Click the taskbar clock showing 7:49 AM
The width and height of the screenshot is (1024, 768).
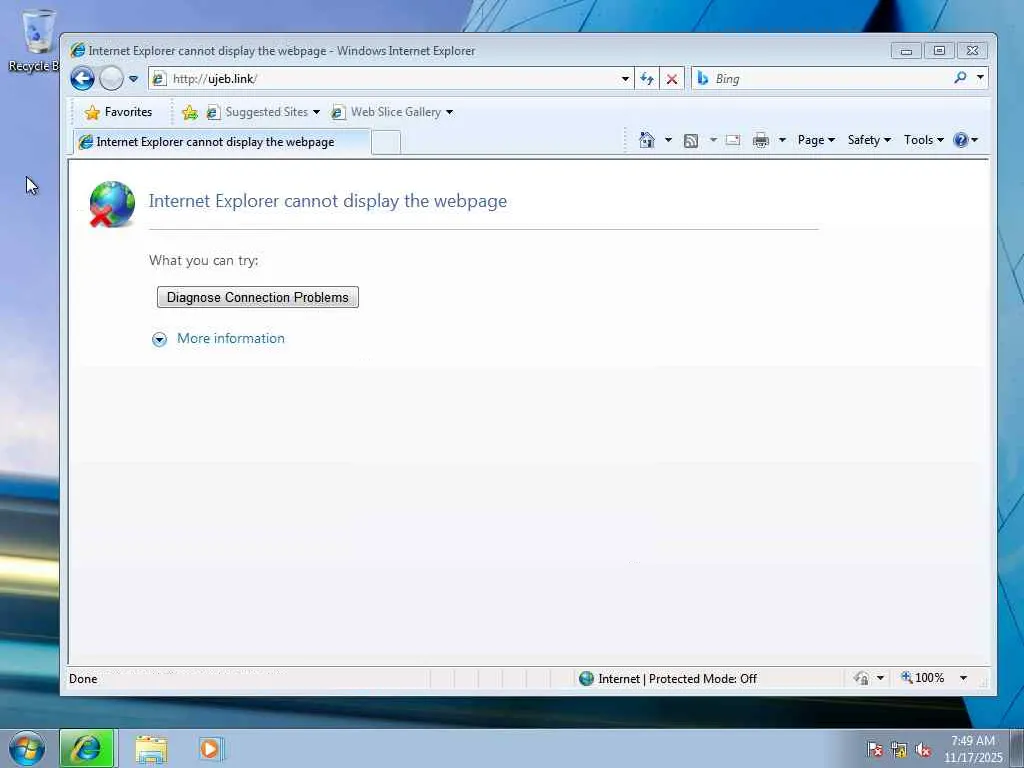coord(972,749)
